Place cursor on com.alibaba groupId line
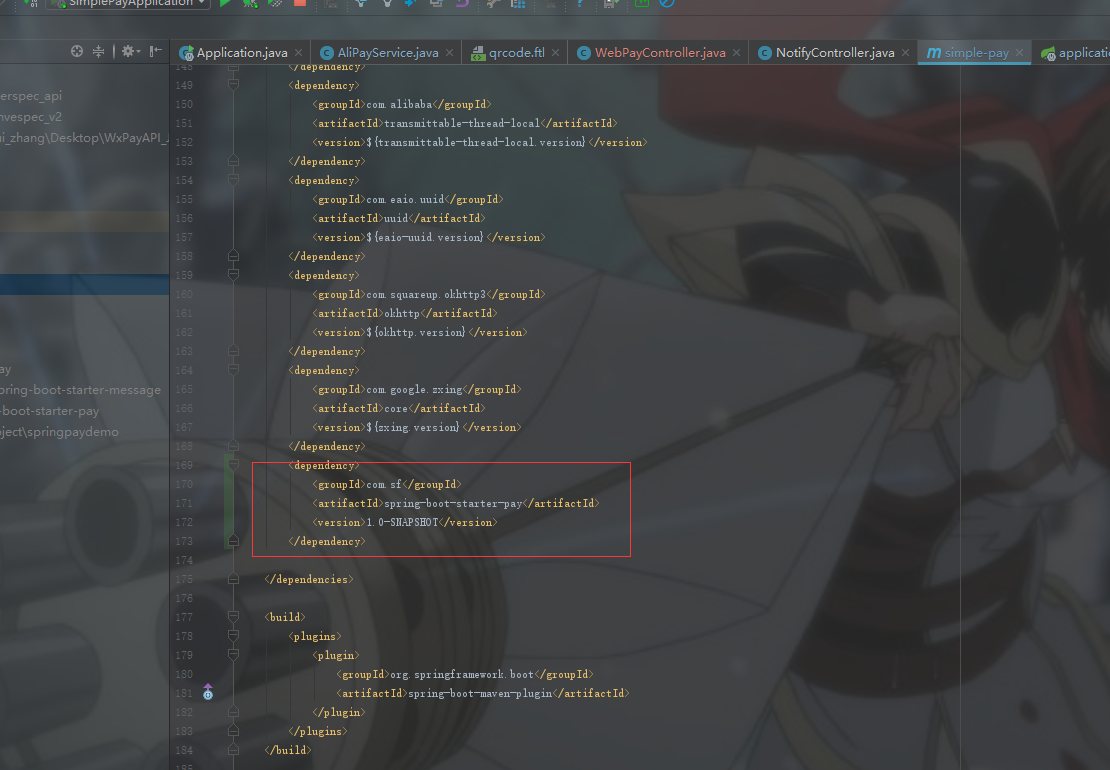1110x770 pixels. coord(401,104)
